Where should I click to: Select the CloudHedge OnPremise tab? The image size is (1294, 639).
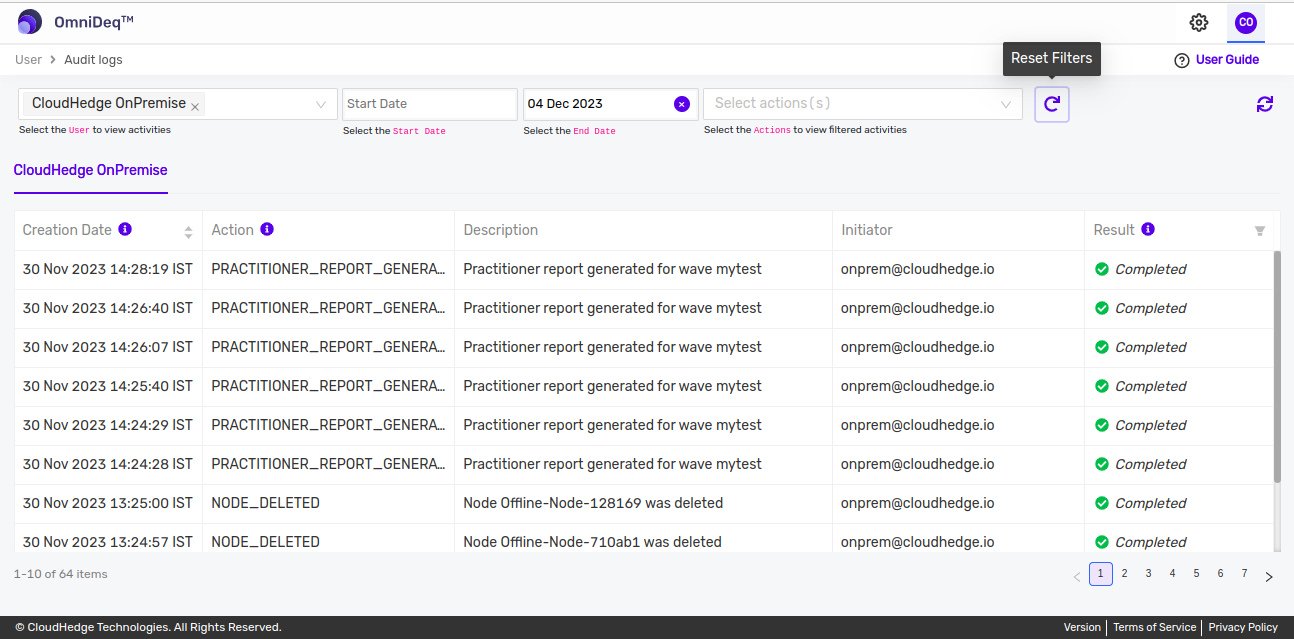point(90,170)
